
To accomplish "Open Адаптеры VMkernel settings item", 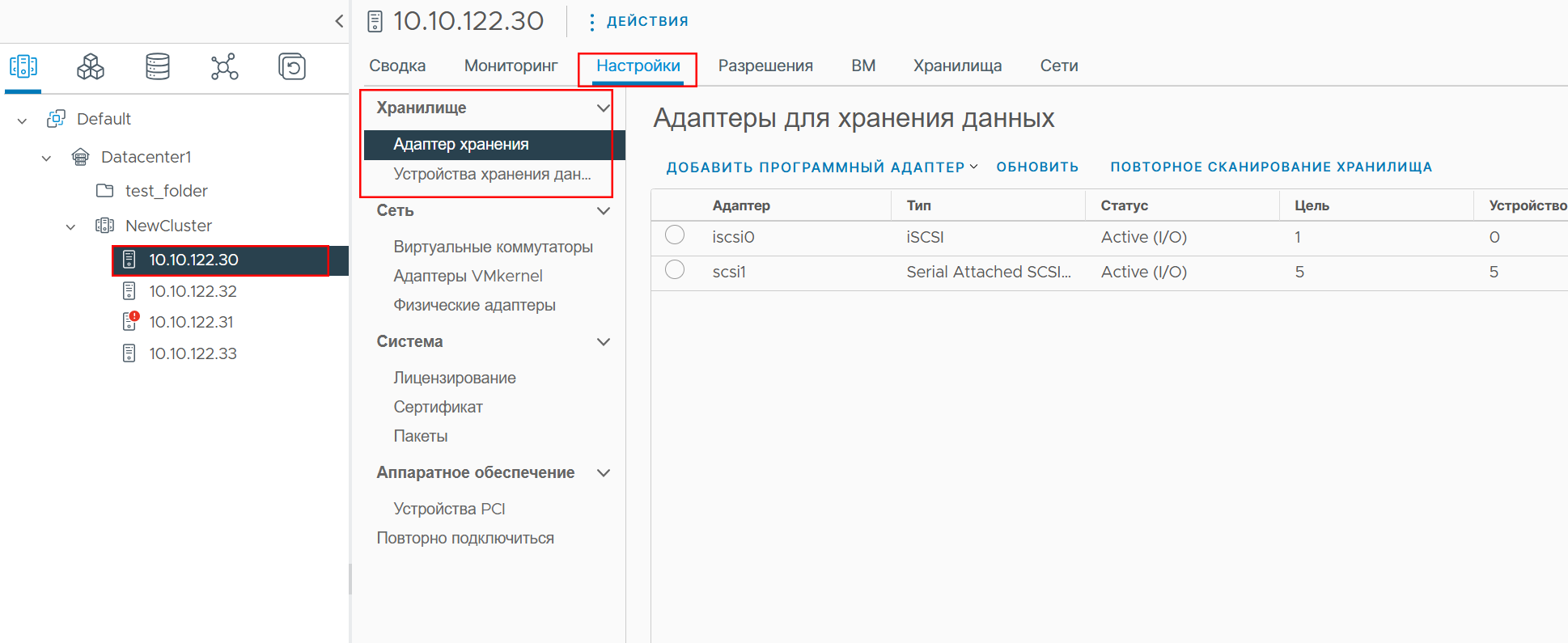I will click(468, 276).
